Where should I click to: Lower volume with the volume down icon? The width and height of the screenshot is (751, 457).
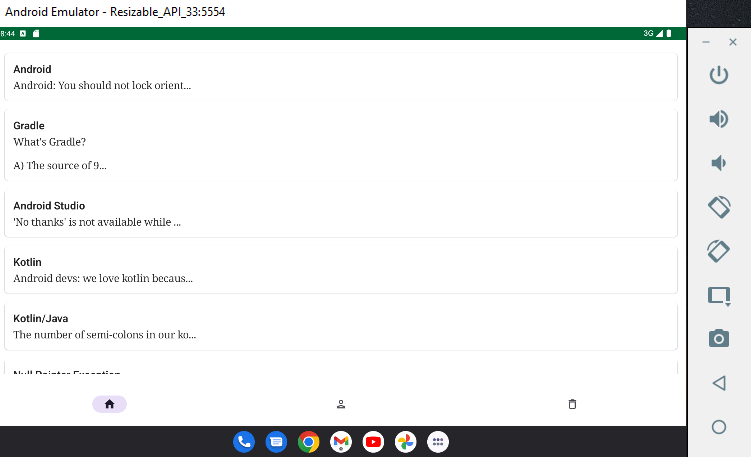pos(718,163)
